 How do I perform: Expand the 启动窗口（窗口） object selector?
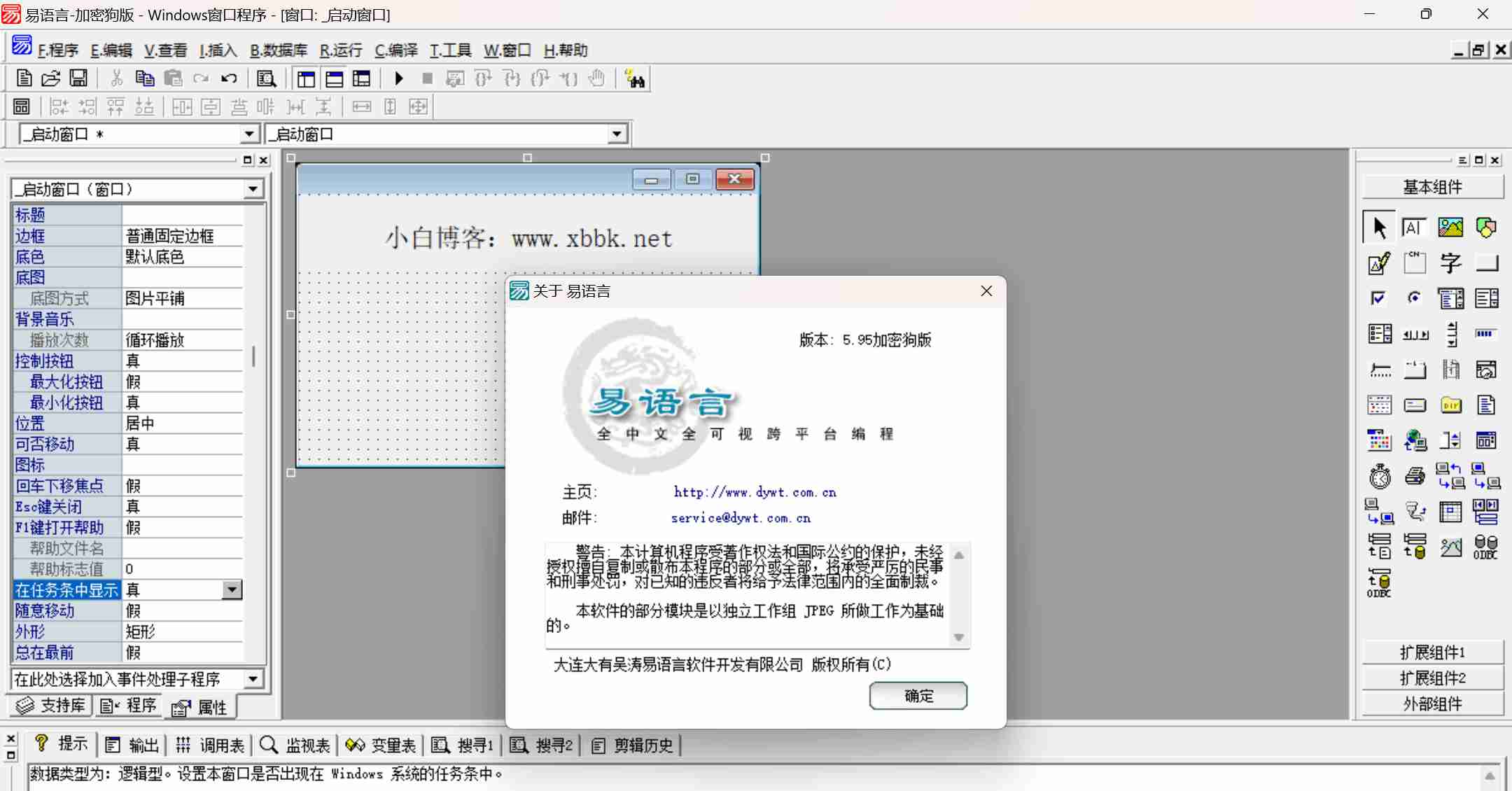coord(253,189)
